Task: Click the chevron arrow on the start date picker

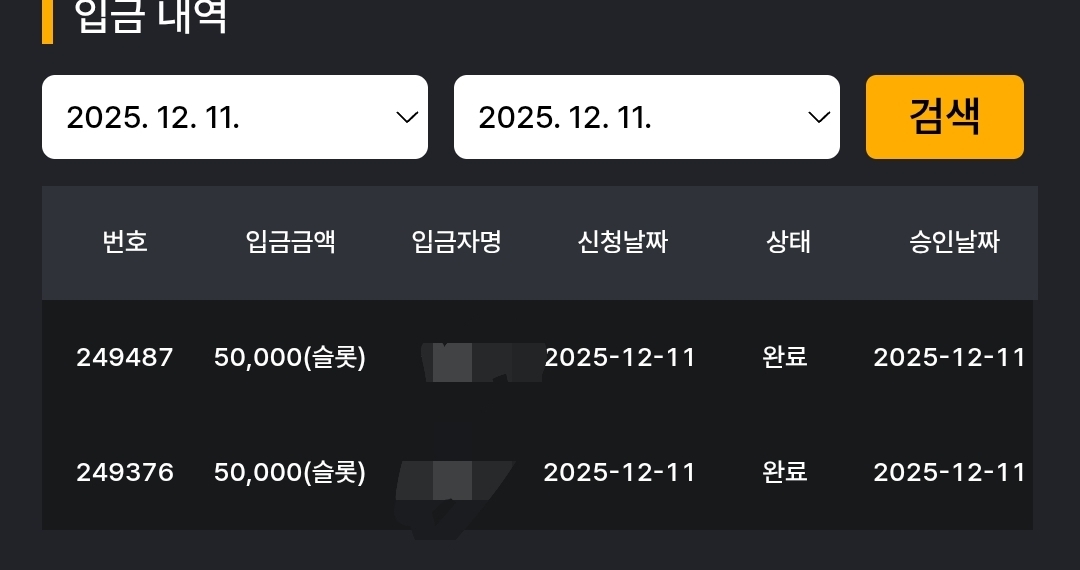Action: (x=407, y=117)
